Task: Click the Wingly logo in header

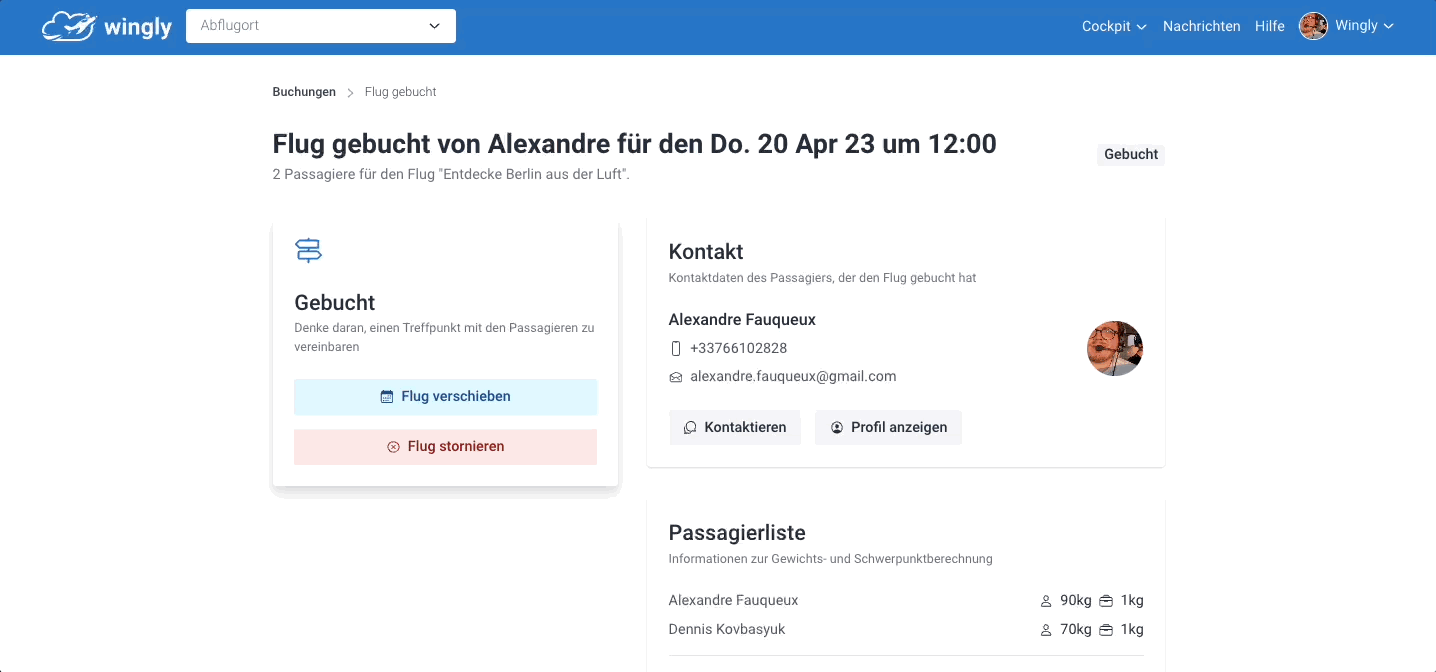Action: (107, 26)
